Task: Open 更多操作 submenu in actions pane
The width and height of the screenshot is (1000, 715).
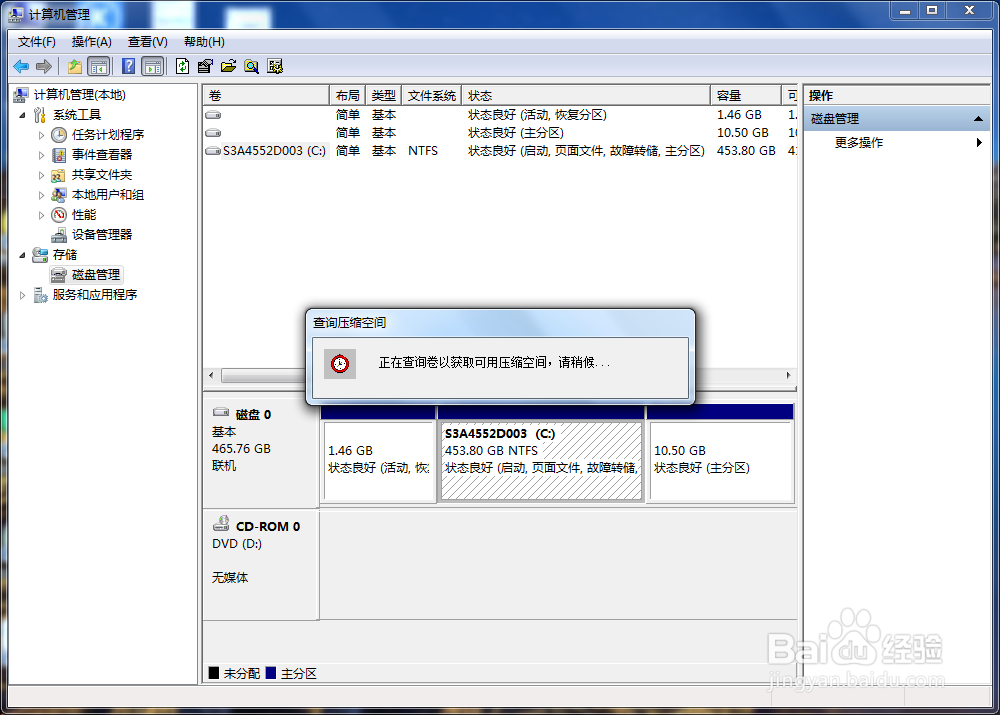Action: tap(897, 143)
